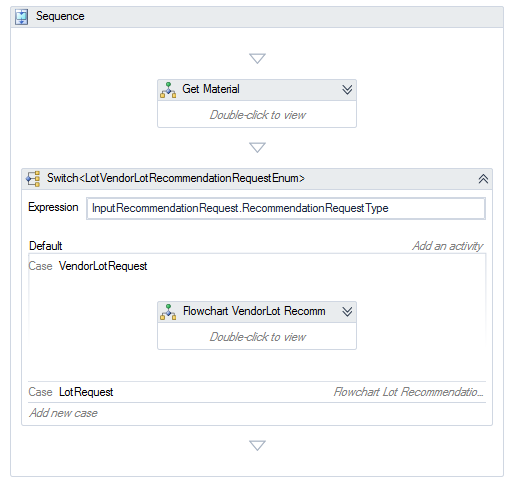This screenshot has height=489, width=511.
Task: Click the Expression input field
Action: pos(286,208)
